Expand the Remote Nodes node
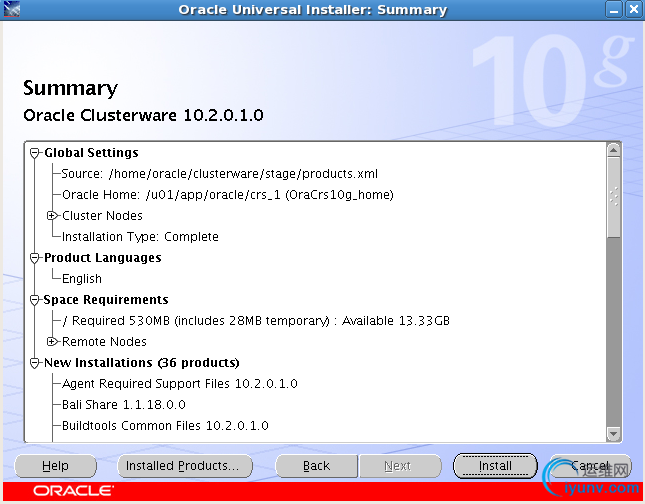This screenshot has height=504, width=645. click(x=51, y=341)
